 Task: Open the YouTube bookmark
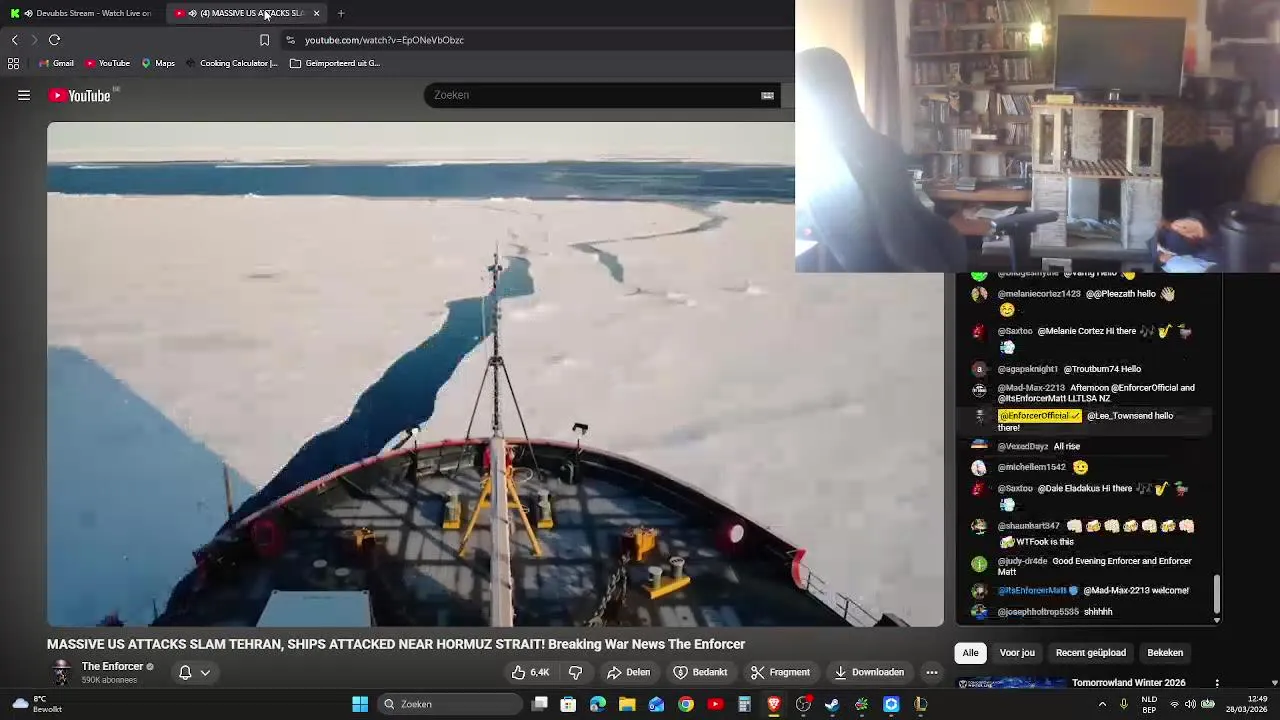point(107,63)
